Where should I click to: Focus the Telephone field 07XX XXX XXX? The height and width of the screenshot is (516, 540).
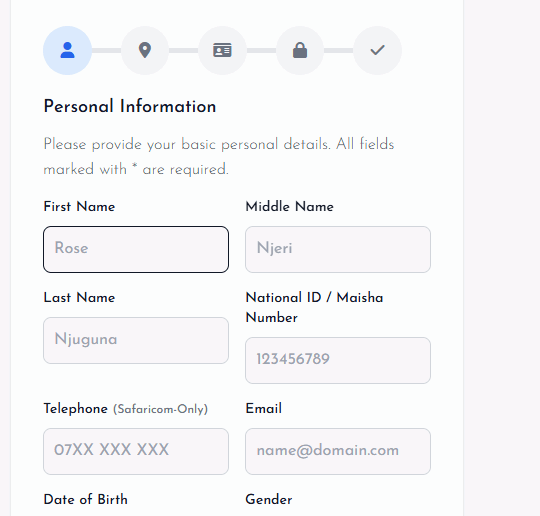[x=136, y=451]
